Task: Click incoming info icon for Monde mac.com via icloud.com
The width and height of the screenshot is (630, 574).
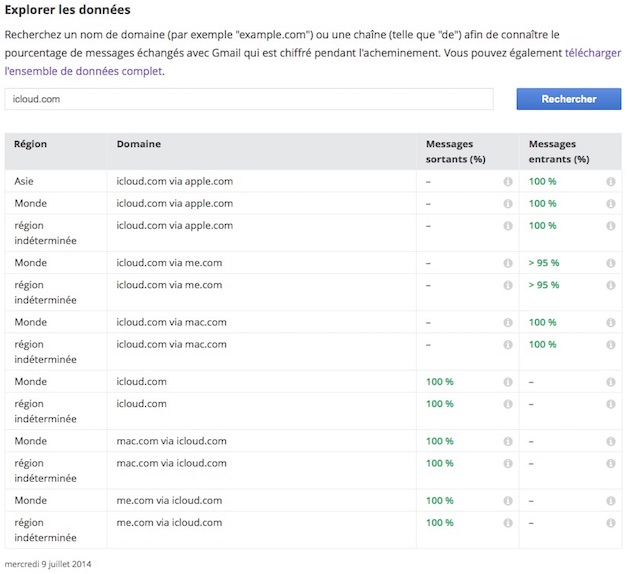Action: tap(611, 441)
